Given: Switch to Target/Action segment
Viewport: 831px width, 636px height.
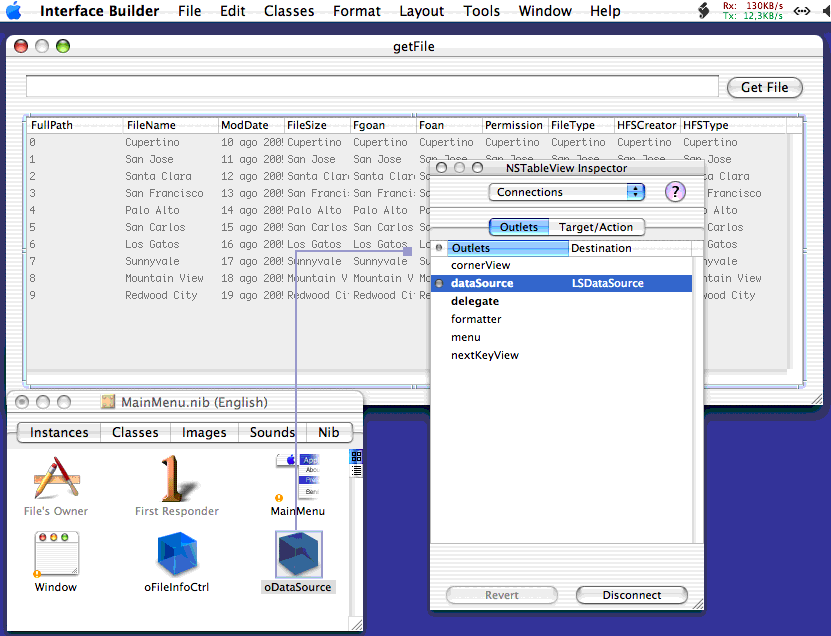Looking at the screenshot, I should [595, 227].
